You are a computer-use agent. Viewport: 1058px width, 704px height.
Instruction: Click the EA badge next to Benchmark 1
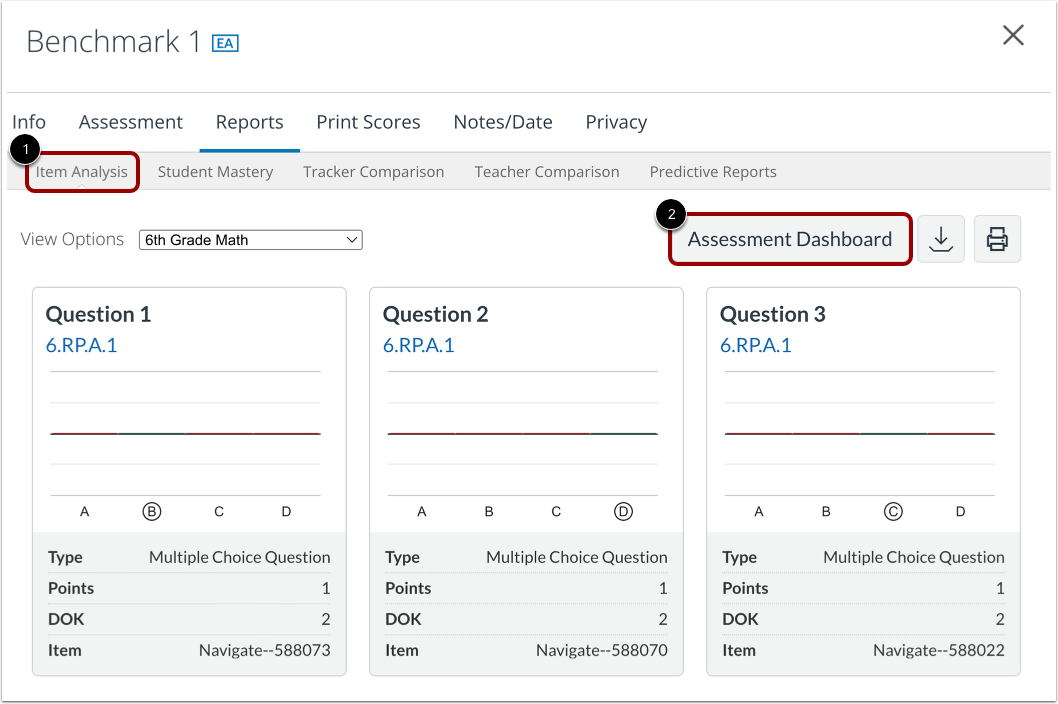pyautogui.click(x=225, y=43)
